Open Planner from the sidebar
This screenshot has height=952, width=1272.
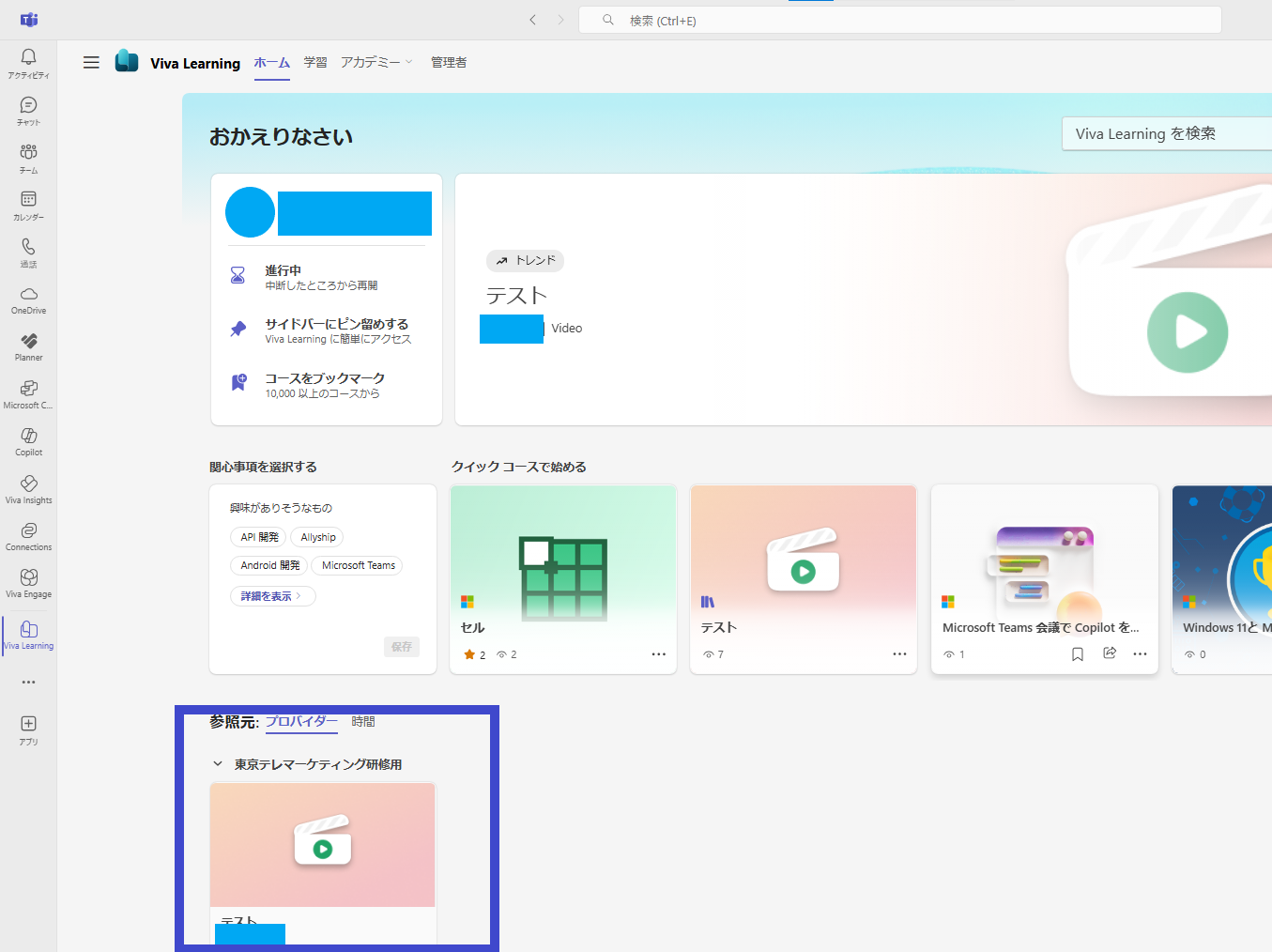click(28, 346)
